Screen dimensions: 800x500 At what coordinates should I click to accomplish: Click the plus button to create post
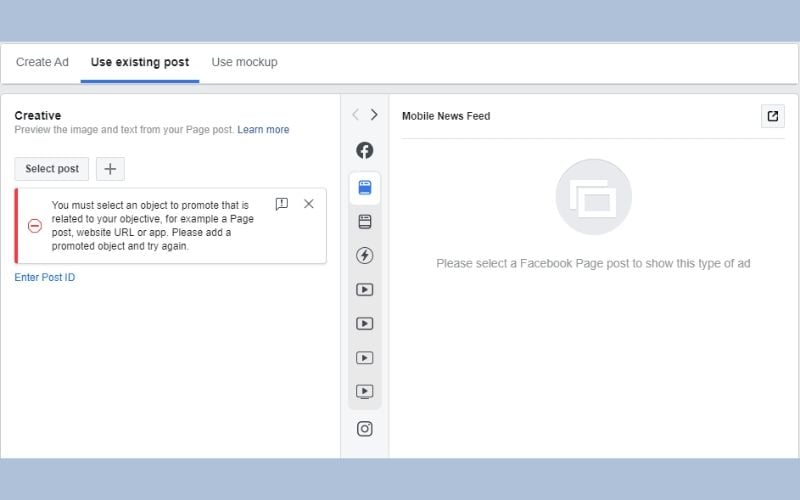pos(110,169)
